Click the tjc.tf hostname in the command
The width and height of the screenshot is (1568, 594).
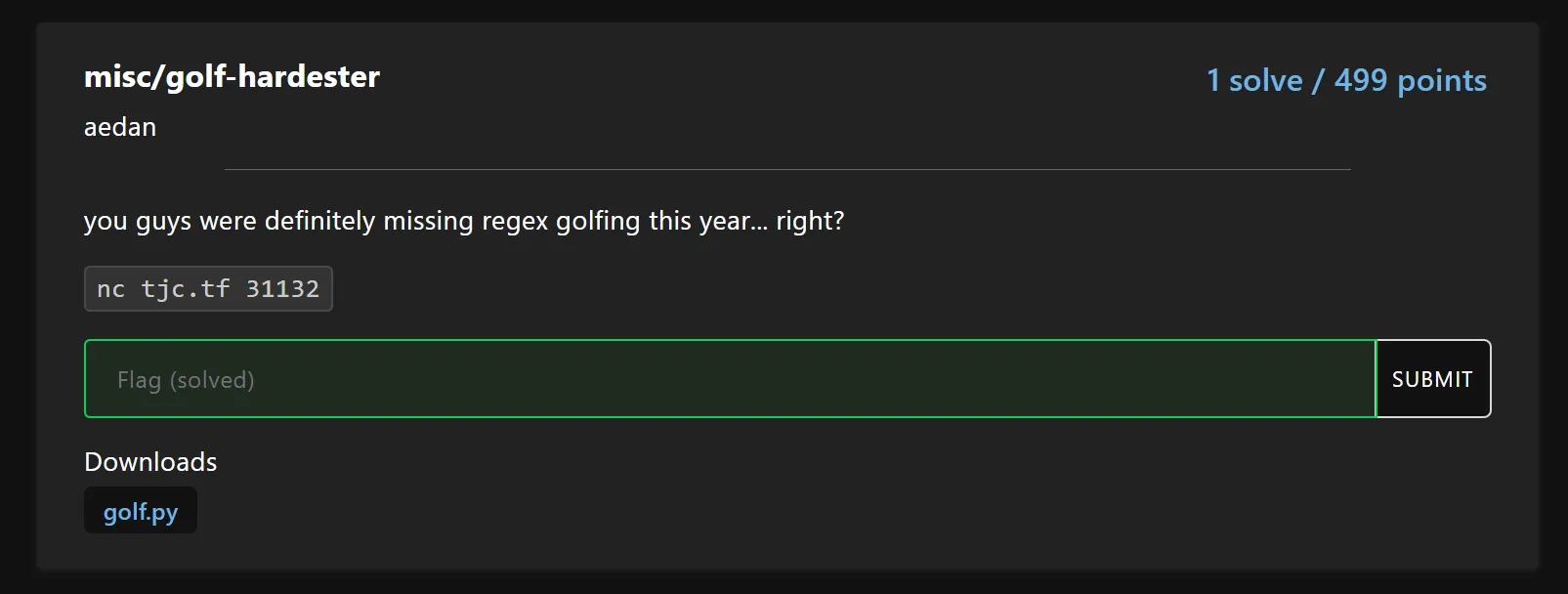click(x=186, y=289)
